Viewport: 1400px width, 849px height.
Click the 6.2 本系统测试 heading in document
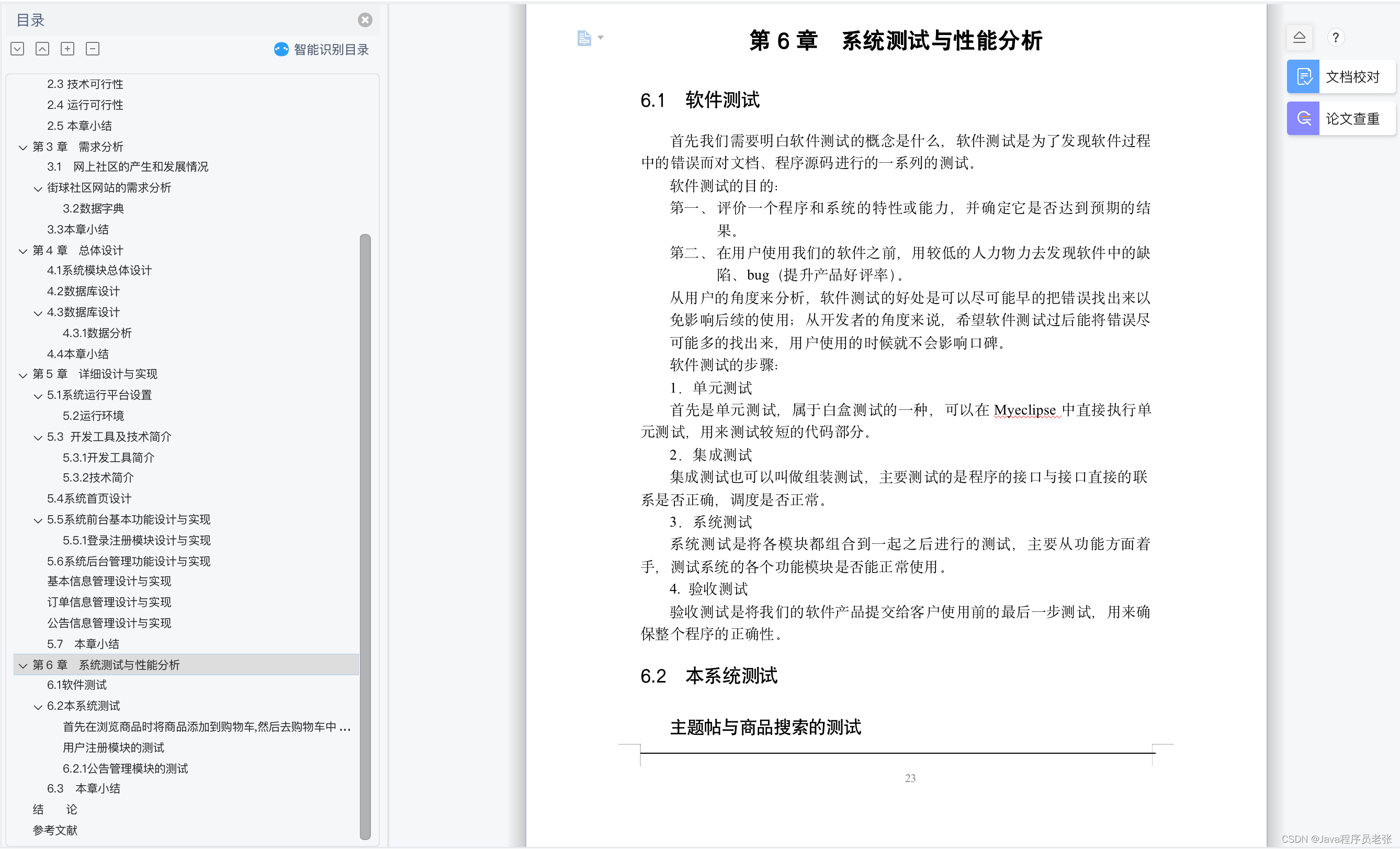coord(708,676)
